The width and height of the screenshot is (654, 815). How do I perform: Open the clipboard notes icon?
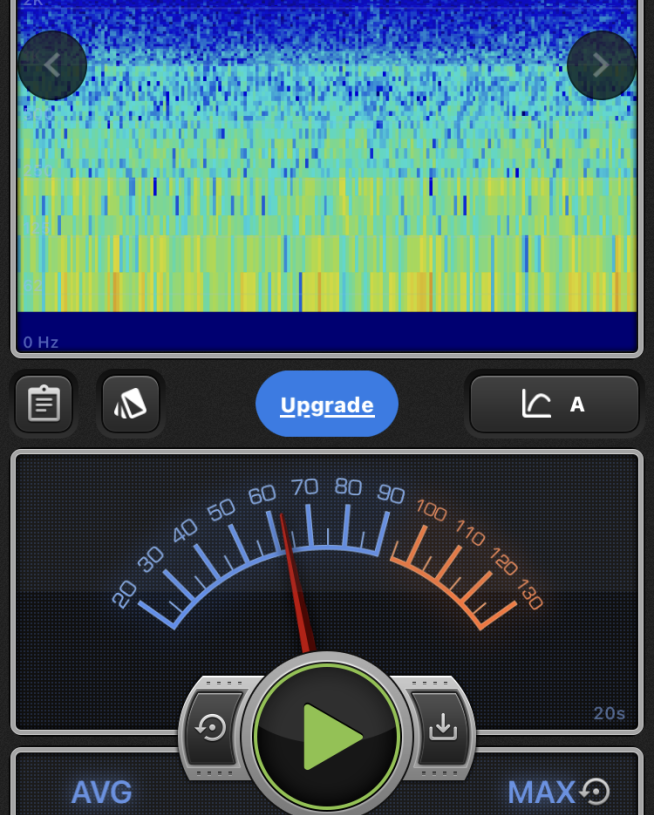coord(44,404)
